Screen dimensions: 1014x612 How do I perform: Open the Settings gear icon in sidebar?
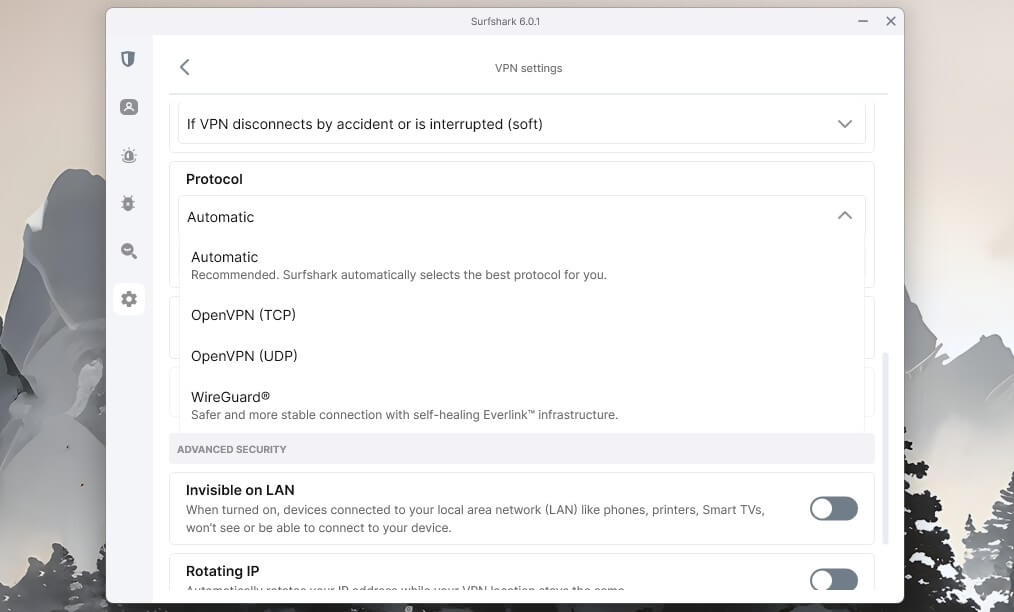[129, 299]
